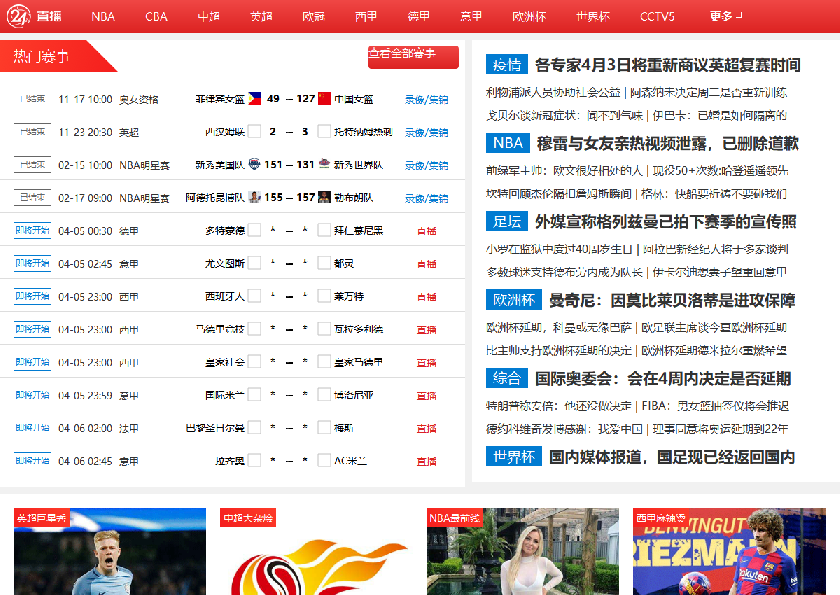The height and width of the screenshot is (595, 840).
Task: Select the 莱万特 team logo placeholder
Action: tap(324, 296)
